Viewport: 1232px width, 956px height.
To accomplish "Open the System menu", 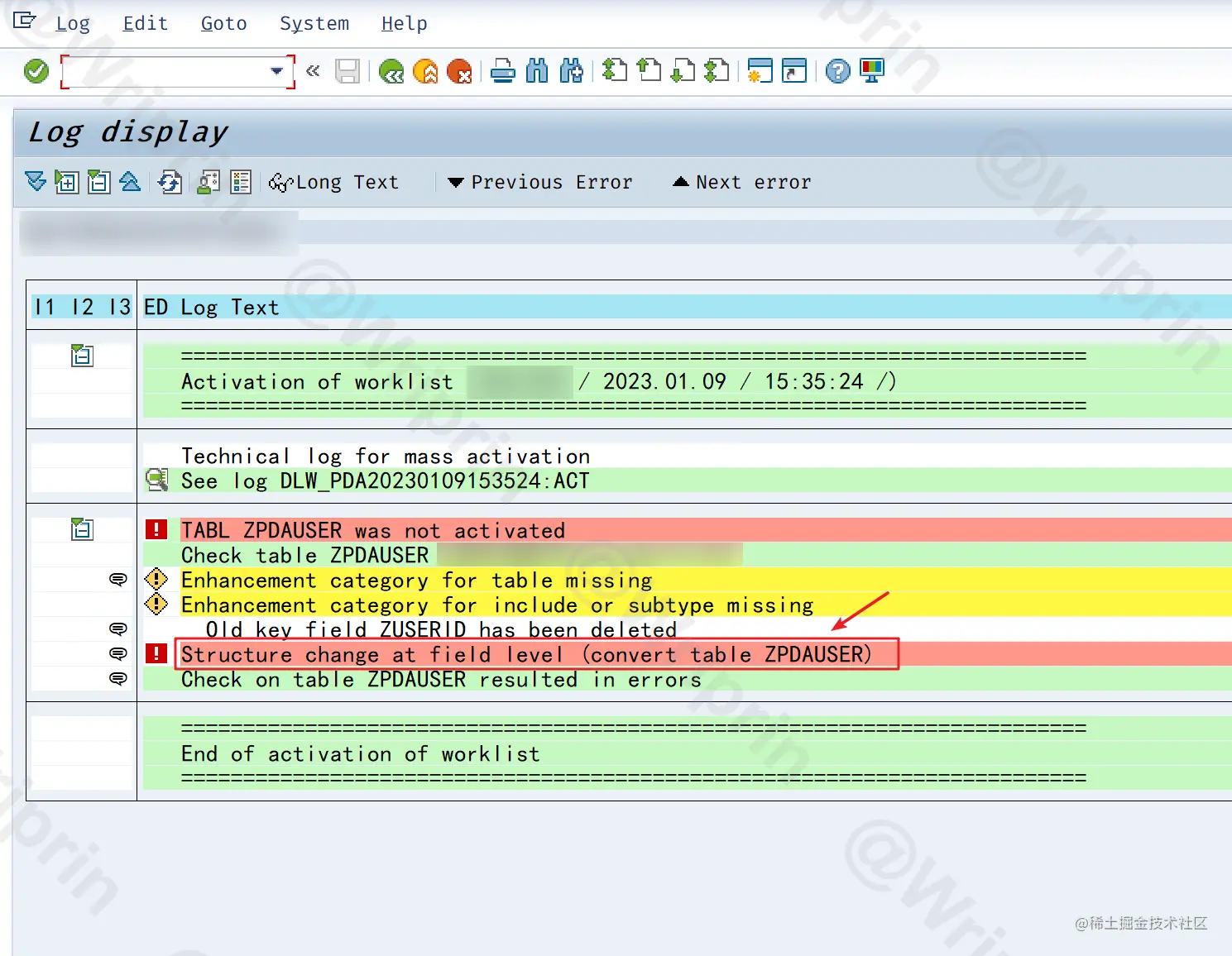I will pos(314,23).
